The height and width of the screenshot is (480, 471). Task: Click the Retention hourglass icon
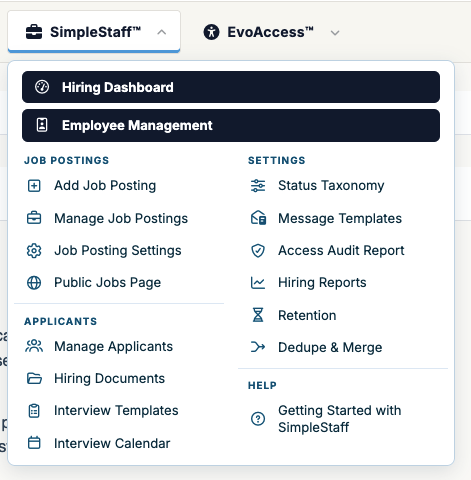pos(258,315)
